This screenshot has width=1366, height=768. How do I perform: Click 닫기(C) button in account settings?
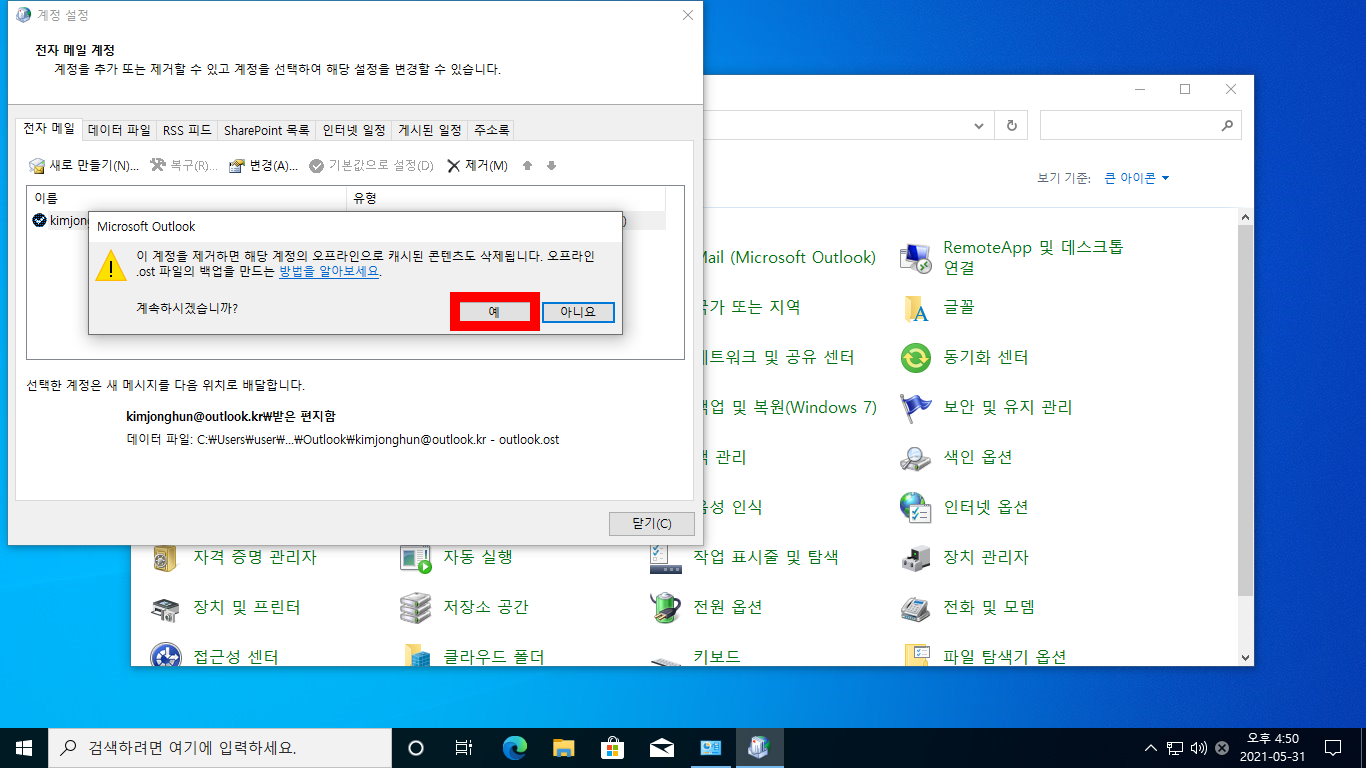(651, 523)
